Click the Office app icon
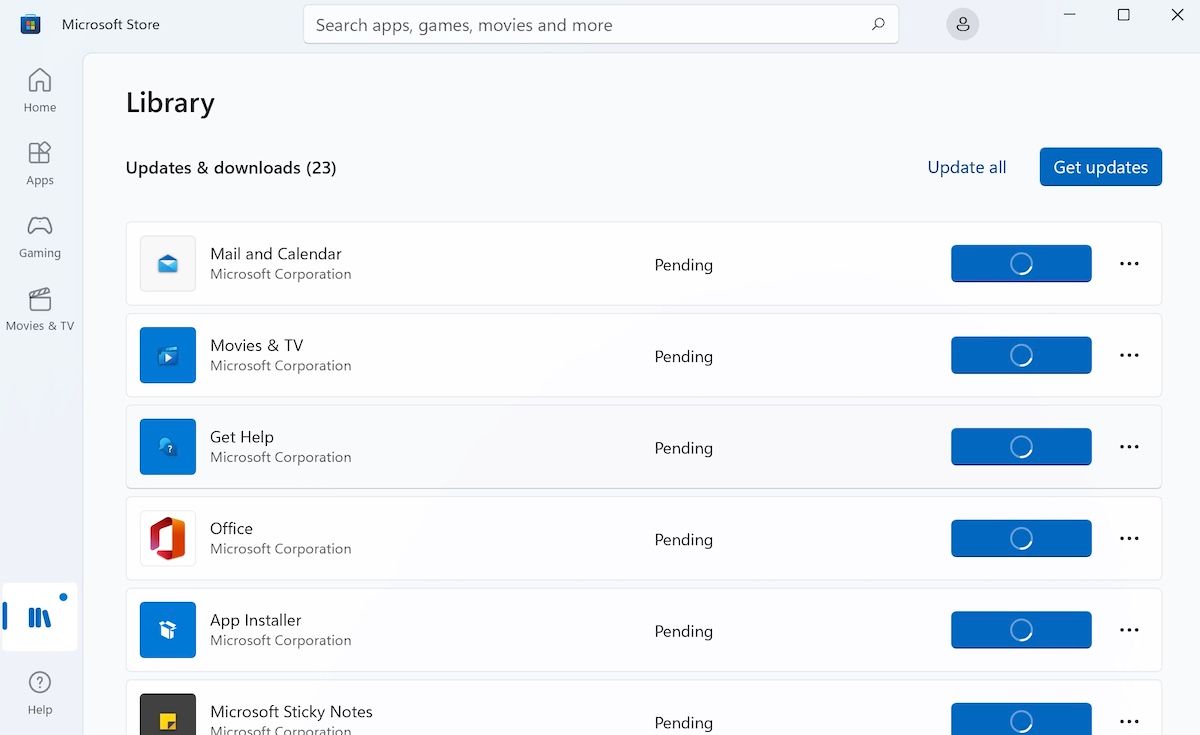The width and height of the screenshot is (1200, 735). (168, 539)
